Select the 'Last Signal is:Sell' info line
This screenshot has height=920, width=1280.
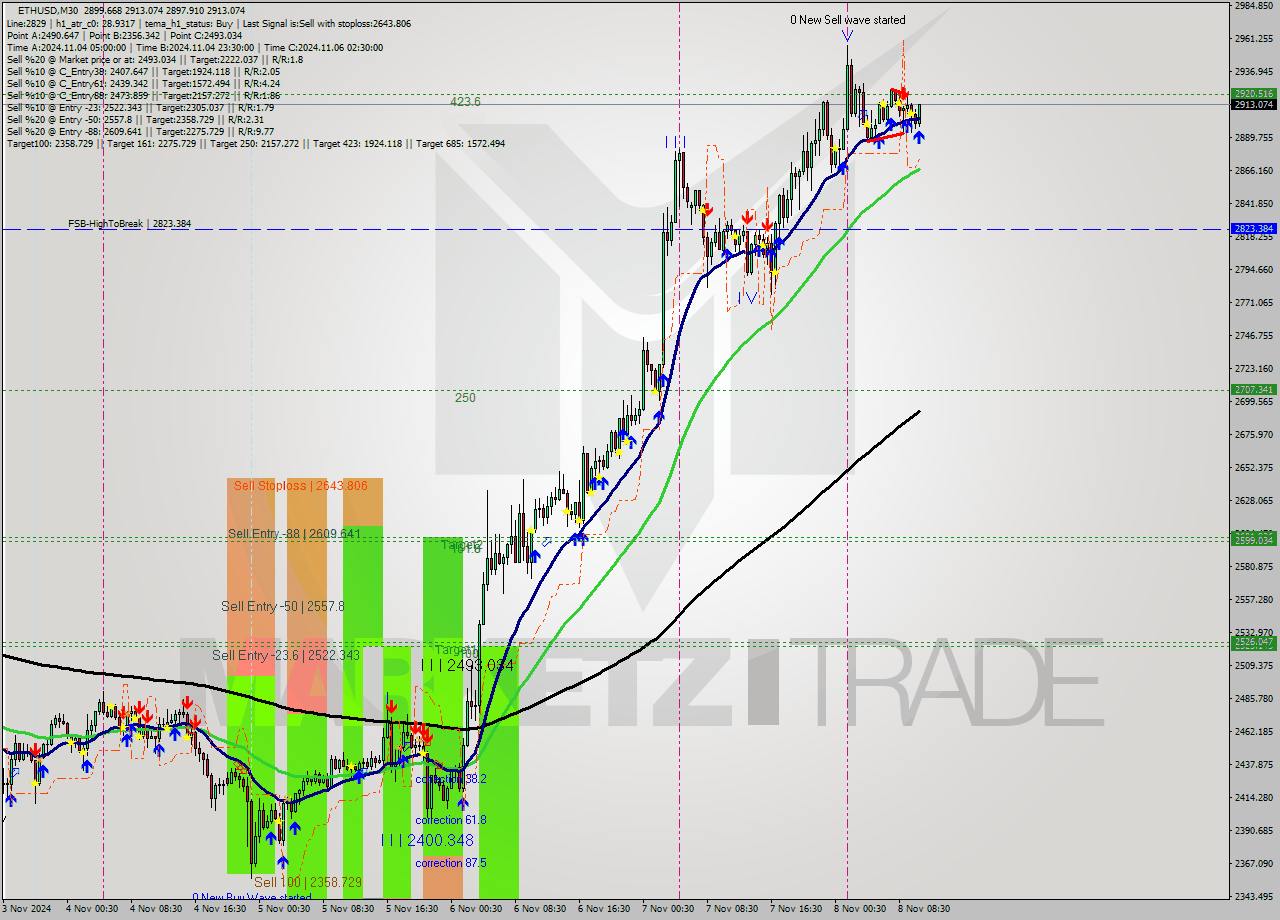(x=208, y=23)
